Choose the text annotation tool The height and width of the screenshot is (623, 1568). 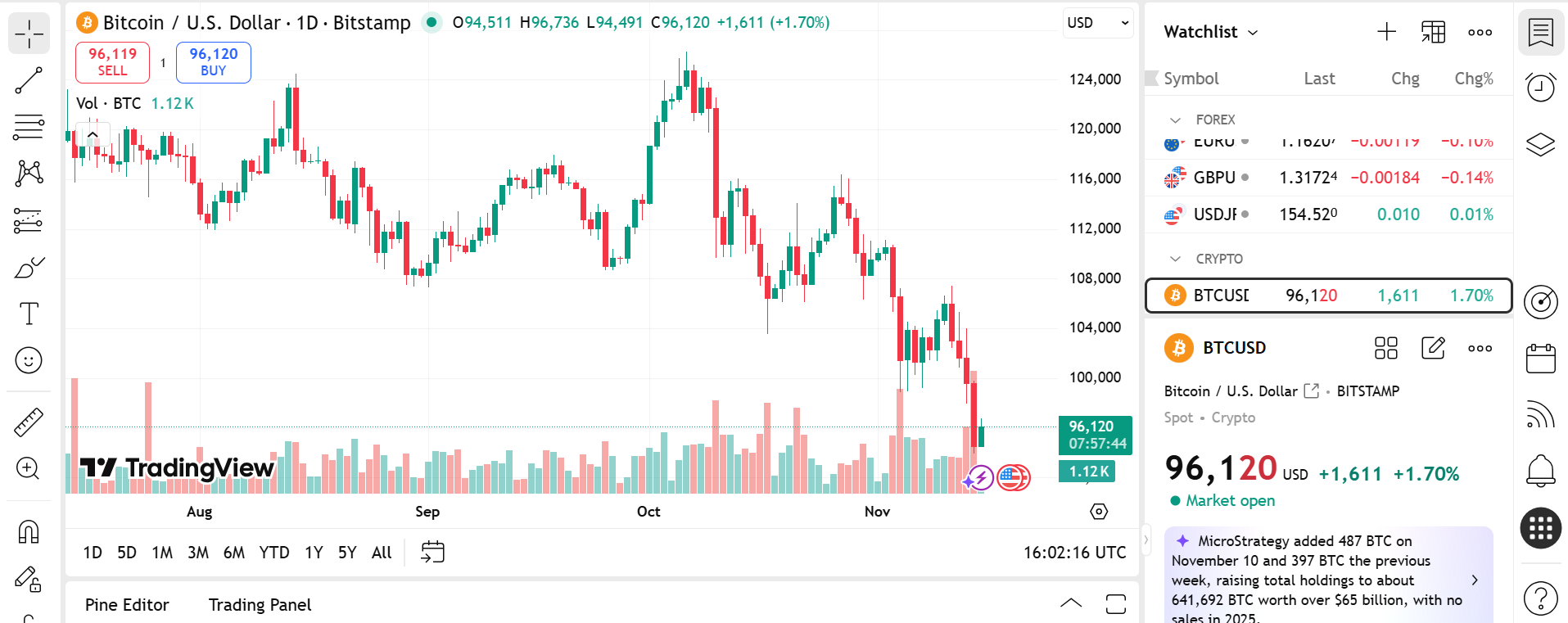pyautogui.click(x=29, y=314)
